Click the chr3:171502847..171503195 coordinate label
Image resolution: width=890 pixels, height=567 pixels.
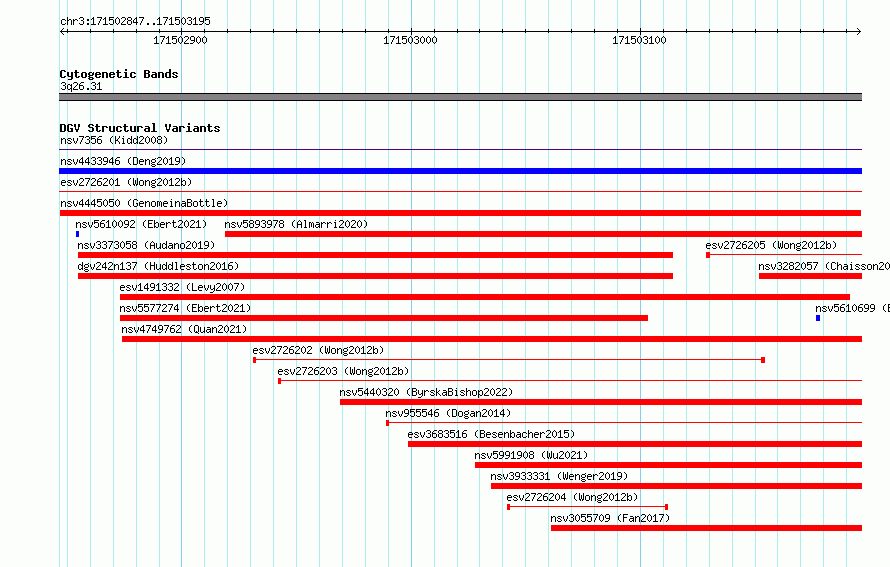tap(135, 21)
